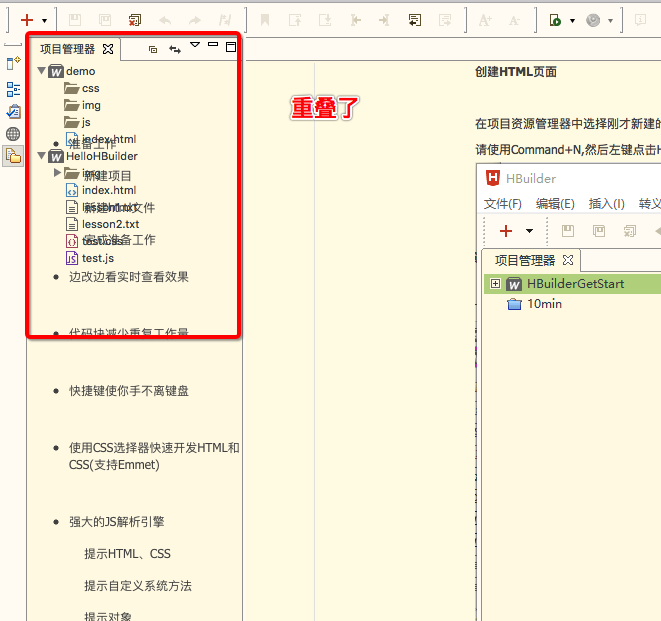Expand the img folder under HelloHBuilder
The height and width of the screenshot is (621, 661).
pyautogui.click(x=57, y=172)
